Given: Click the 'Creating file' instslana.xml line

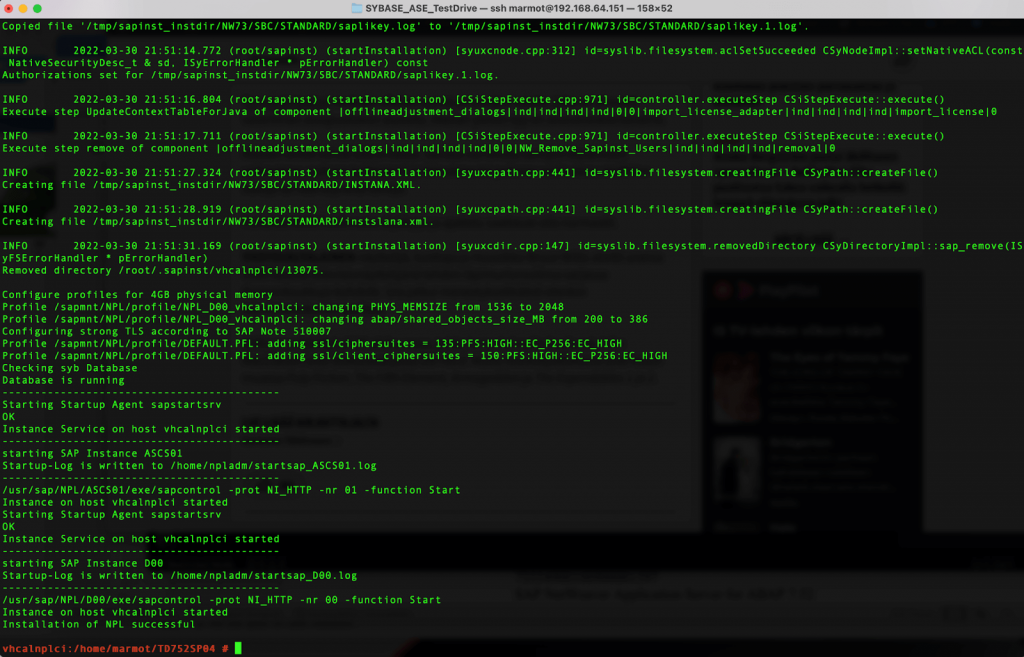Looking at the screenshot, I should [218, 221].
